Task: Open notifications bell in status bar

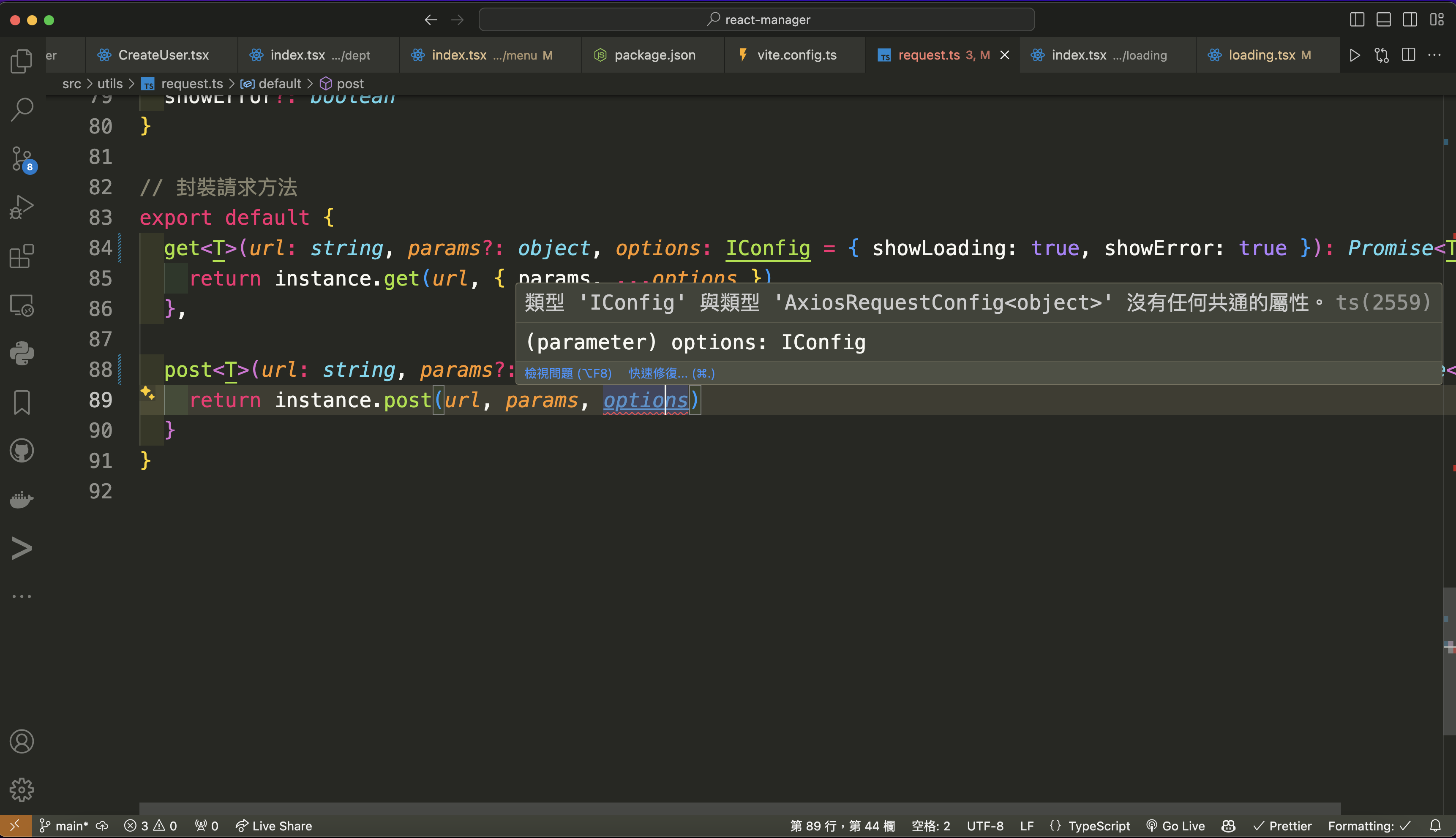Action: click(1435, 826)
